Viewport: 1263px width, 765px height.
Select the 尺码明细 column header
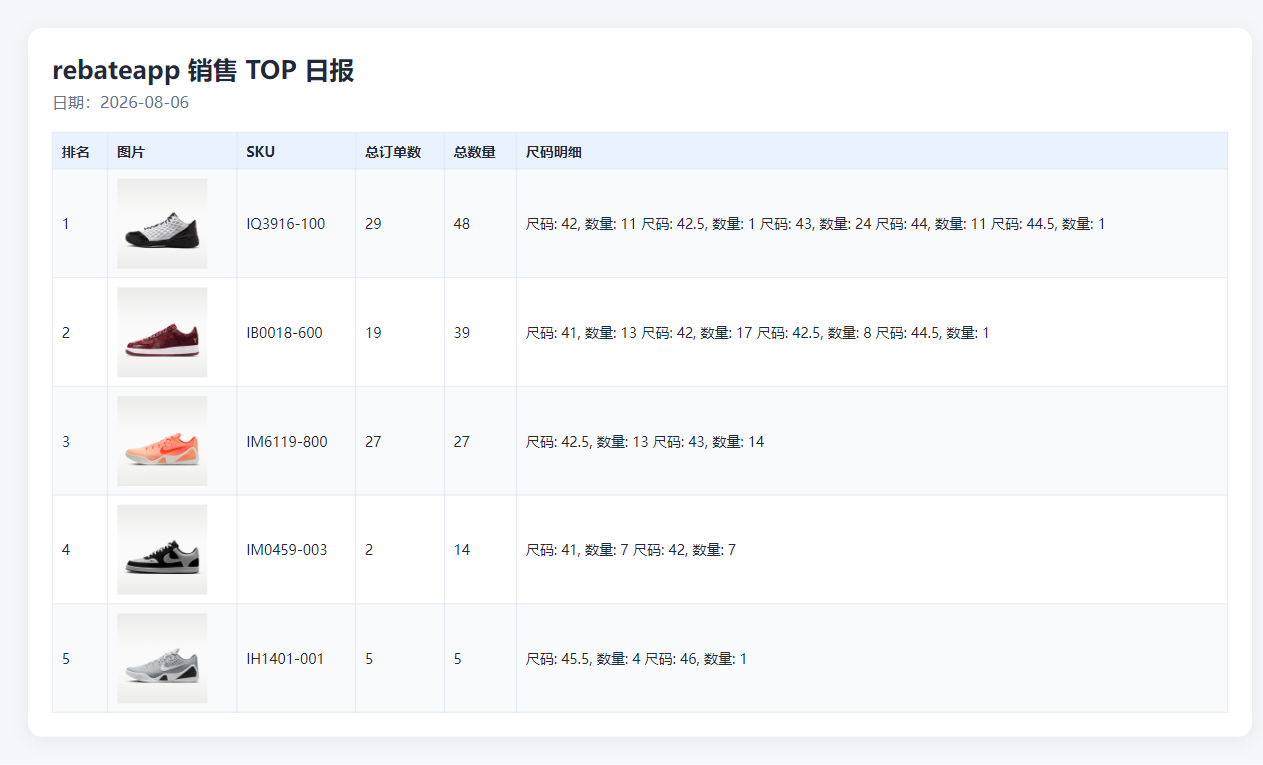click(x=554, y=152)
